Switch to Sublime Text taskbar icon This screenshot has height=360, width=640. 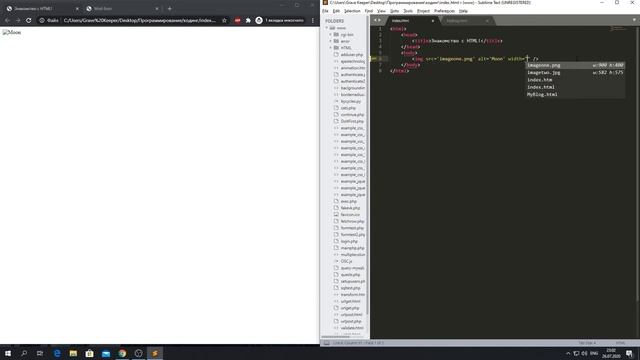(155, 353)
